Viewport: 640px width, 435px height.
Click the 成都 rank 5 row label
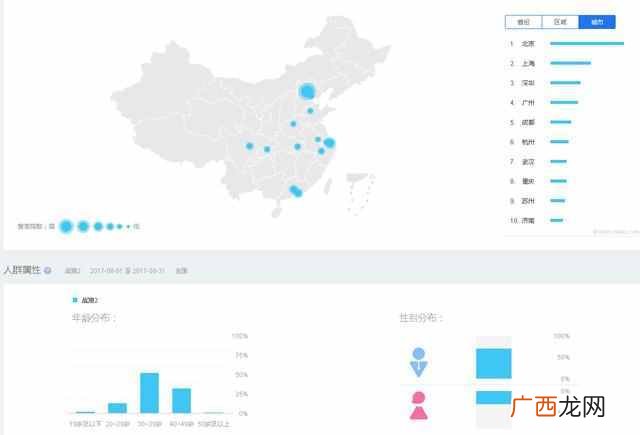(528, 122)
